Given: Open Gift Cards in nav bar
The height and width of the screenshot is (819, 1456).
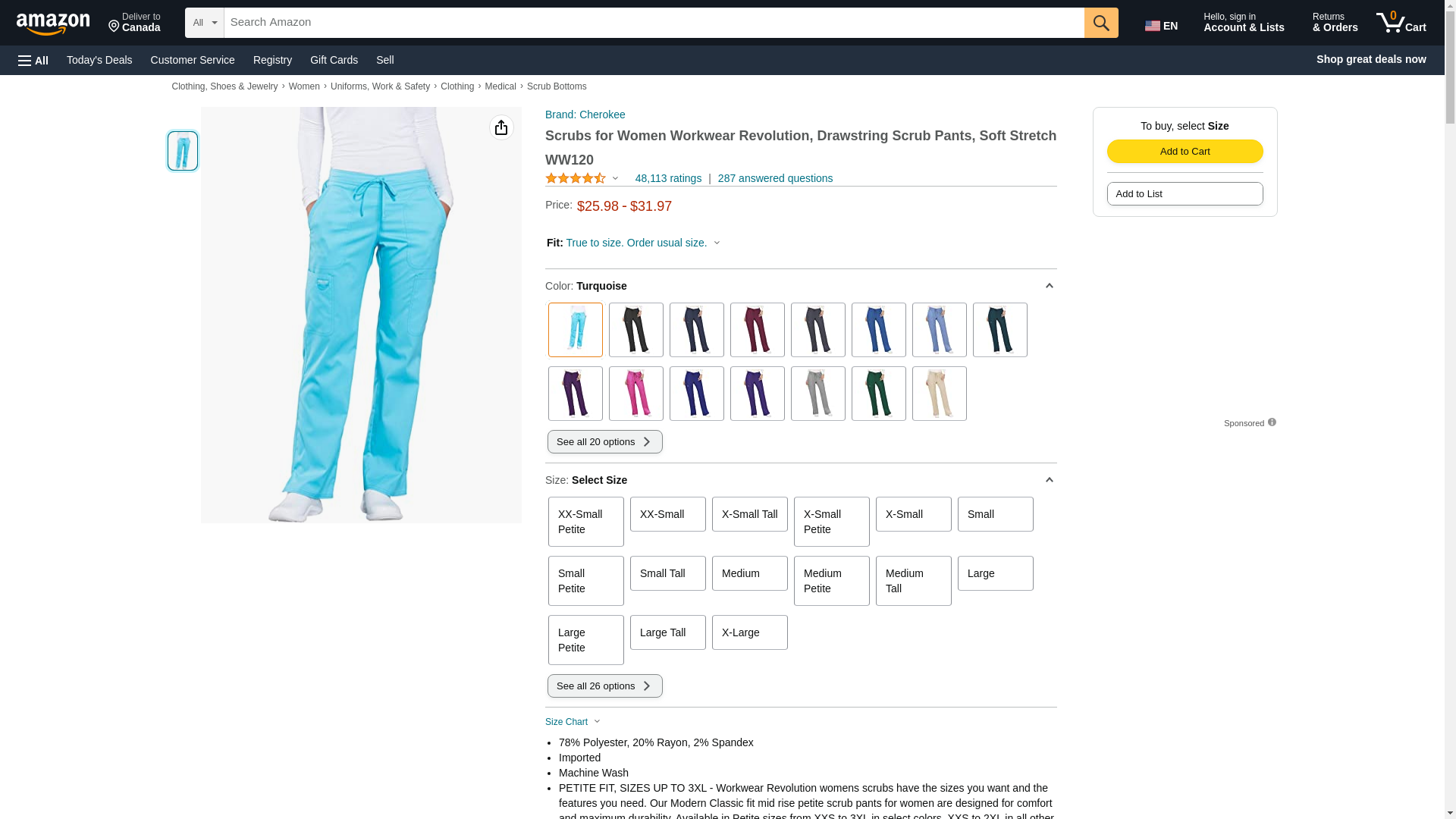Looking at the screenshot, I should [334, 60].
